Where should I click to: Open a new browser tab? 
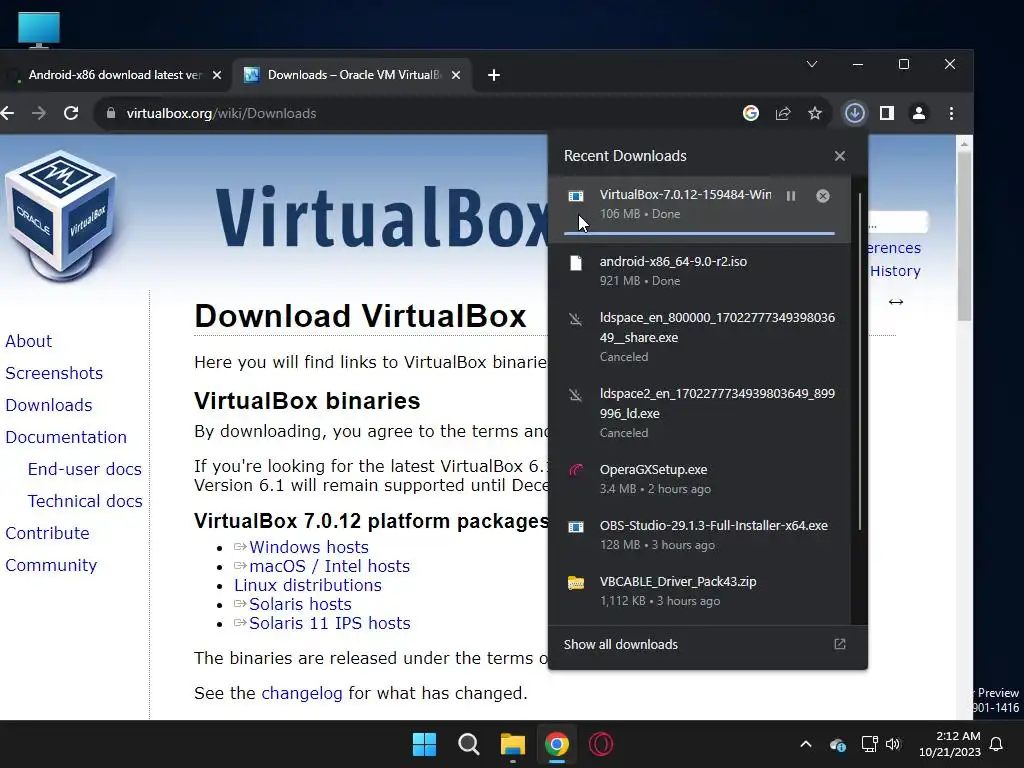point(494,75)
